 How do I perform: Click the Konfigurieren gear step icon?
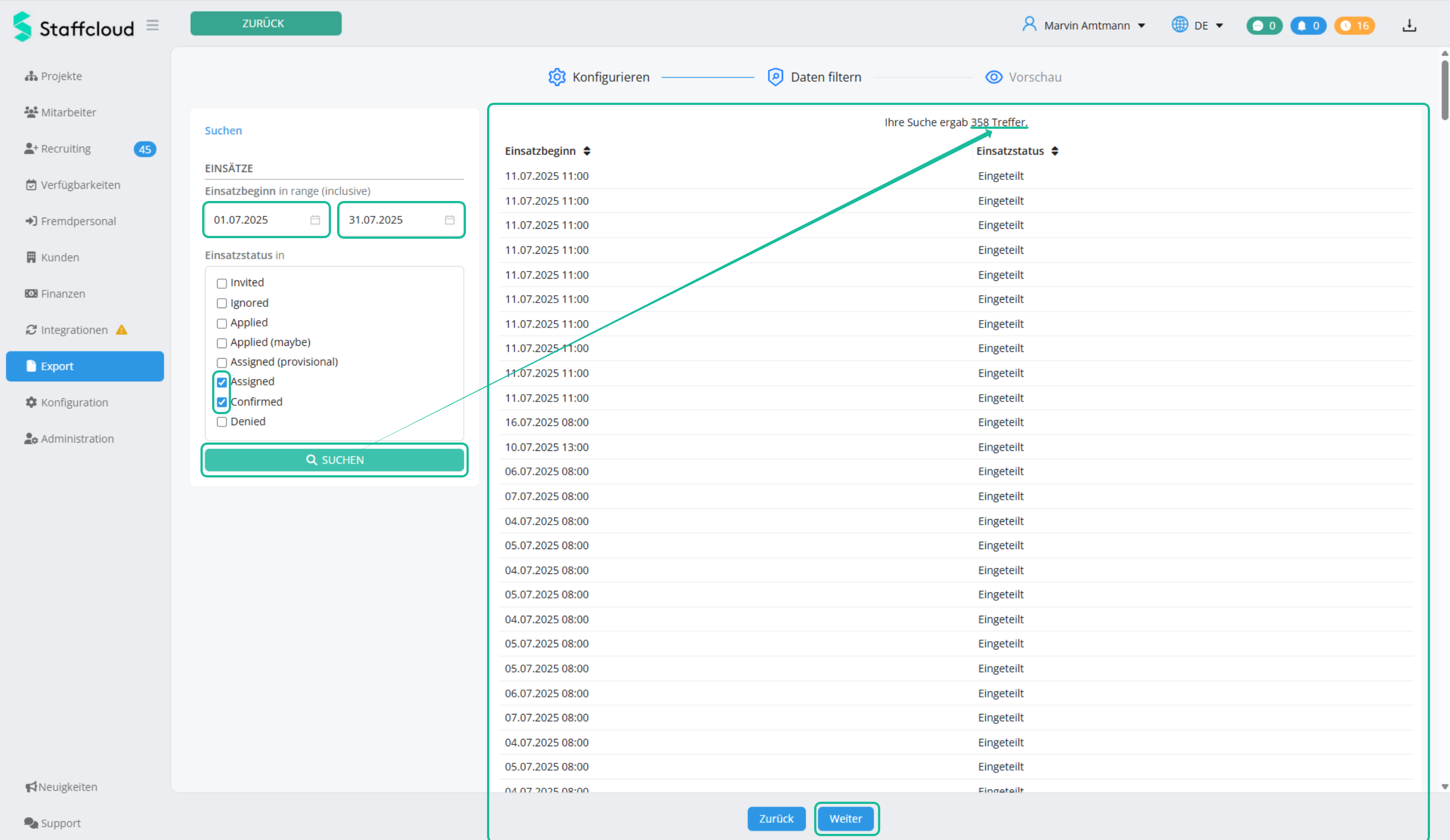(x=556, y=77)
